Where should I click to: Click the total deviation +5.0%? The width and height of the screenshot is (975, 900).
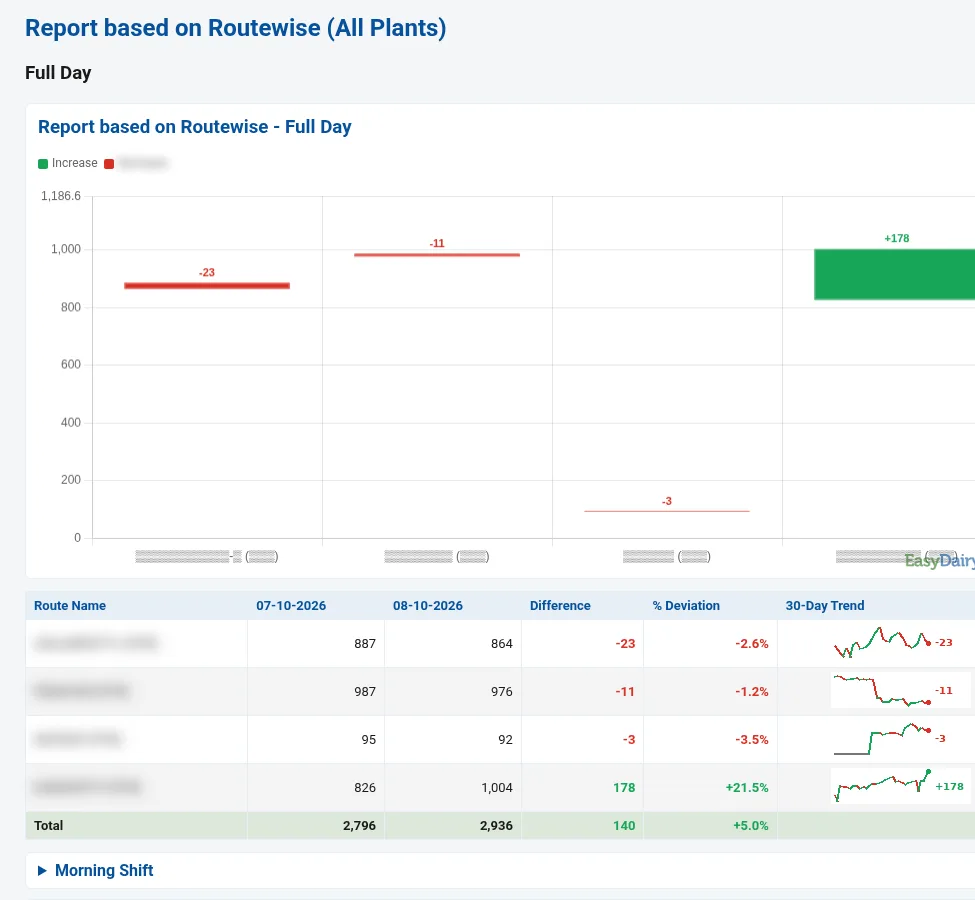751,825
